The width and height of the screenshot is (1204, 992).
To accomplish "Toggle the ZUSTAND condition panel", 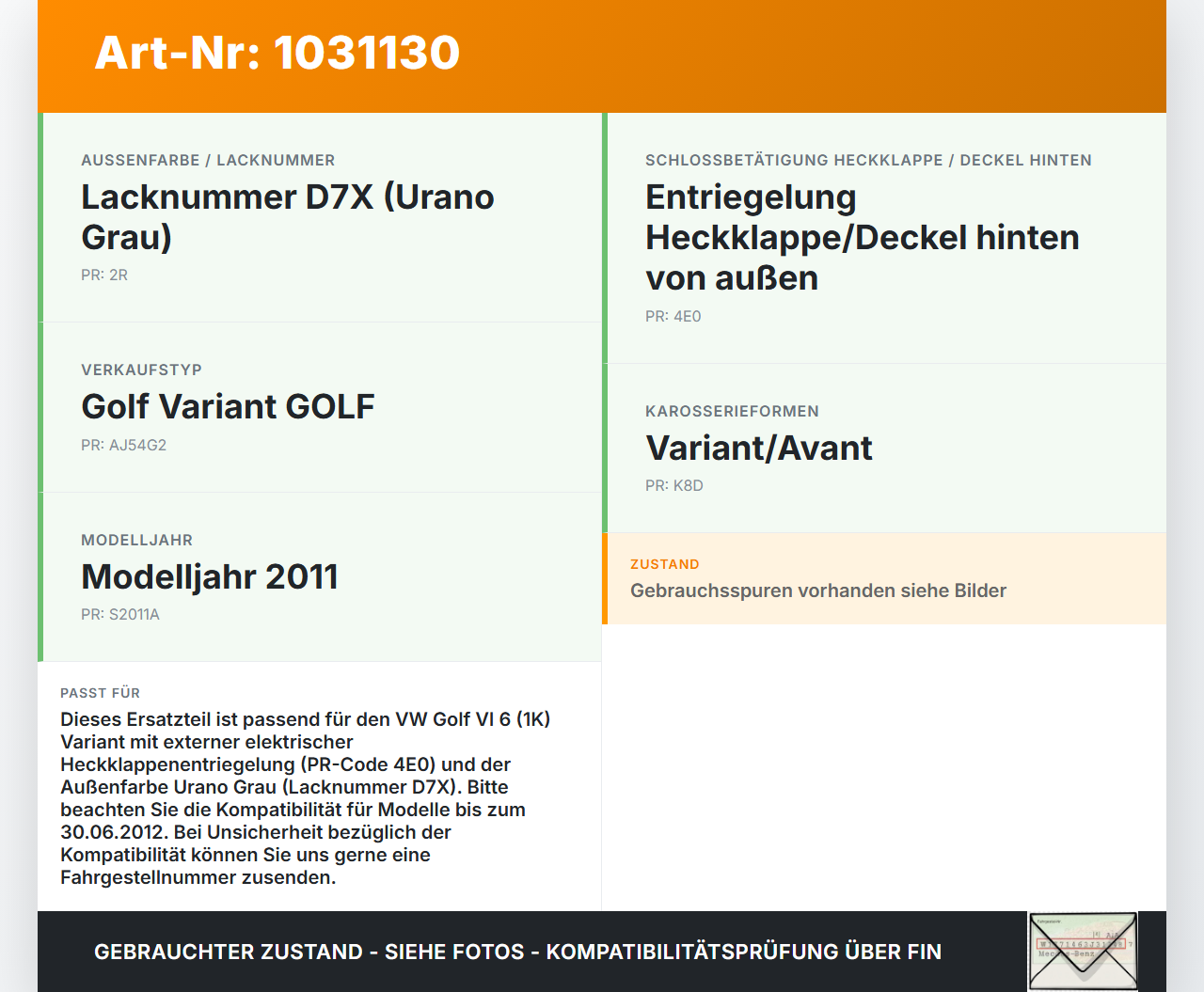I will [884, 578].
